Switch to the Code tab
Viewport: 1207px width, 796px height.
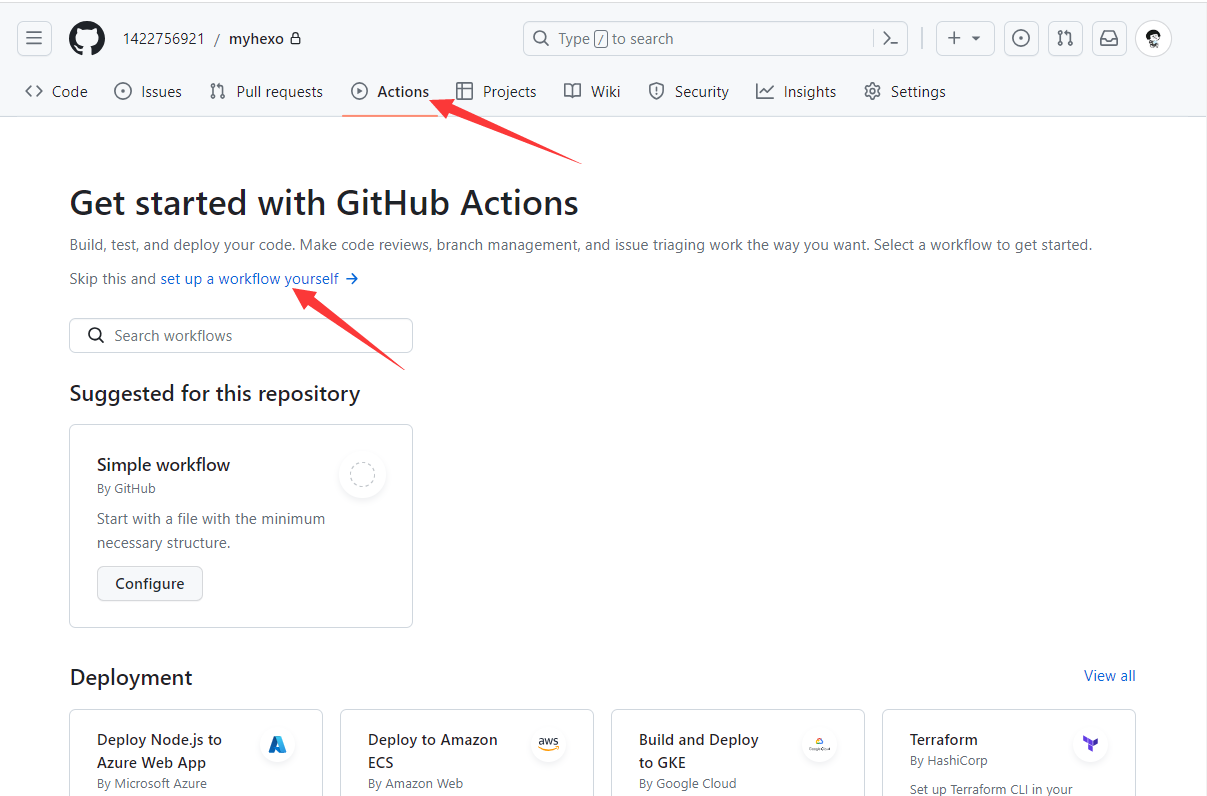(57, 92)
